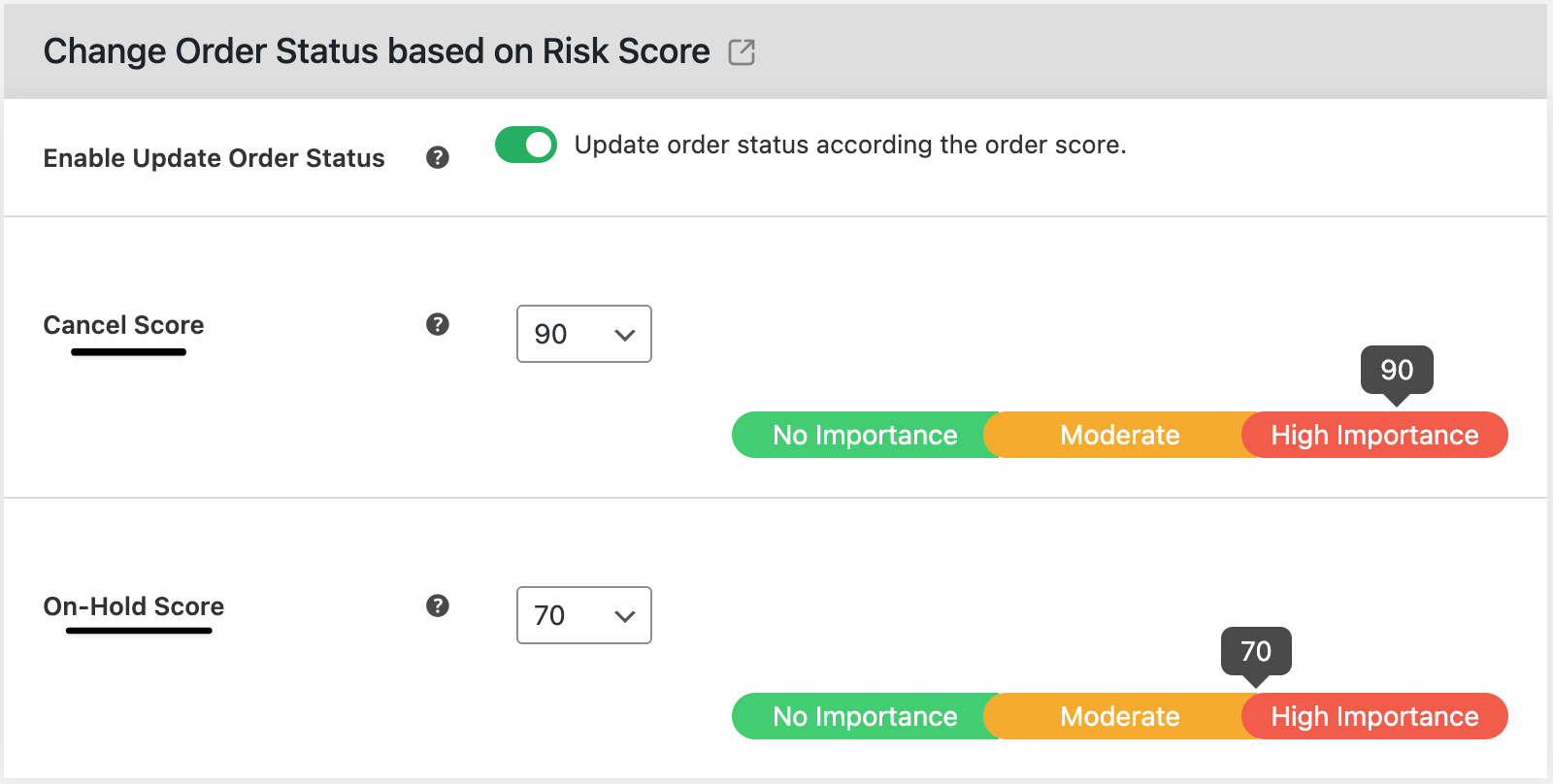
Task: Select Moderate segment on On-Hold Score bar
Action: pos(1120,716)
